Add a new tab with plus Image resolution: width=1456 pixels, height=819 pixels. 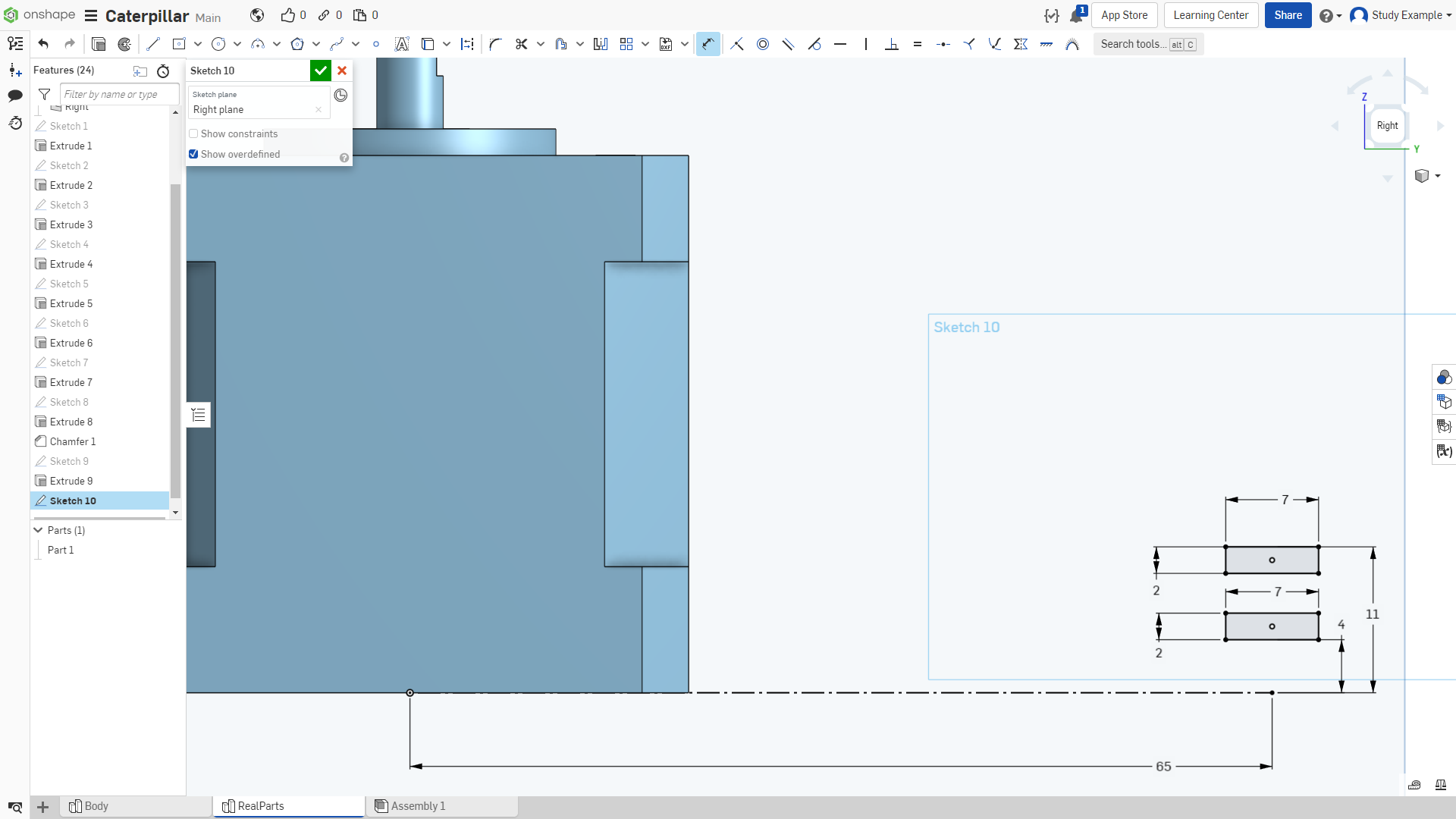tap(43, 807)
